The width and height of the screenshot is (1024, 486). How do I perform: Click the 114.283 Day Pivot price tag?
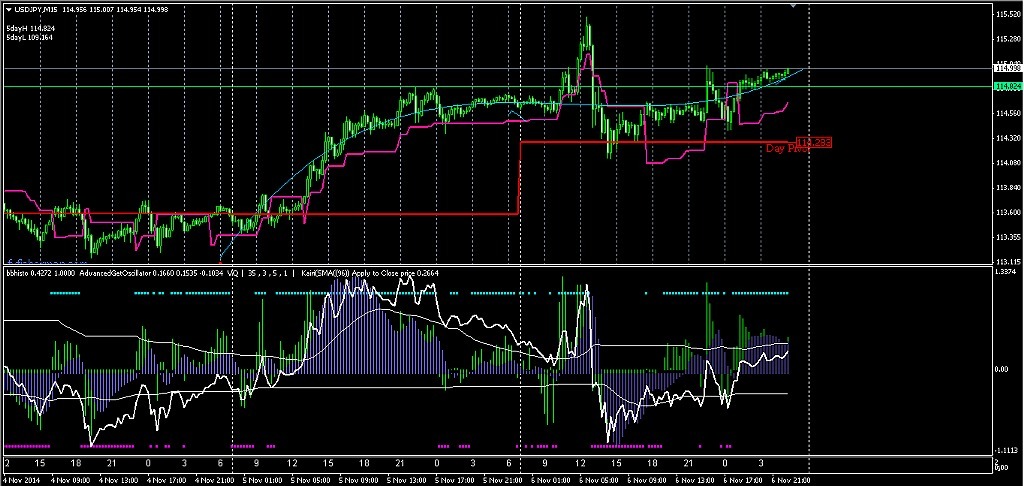(x=814, y=142)
